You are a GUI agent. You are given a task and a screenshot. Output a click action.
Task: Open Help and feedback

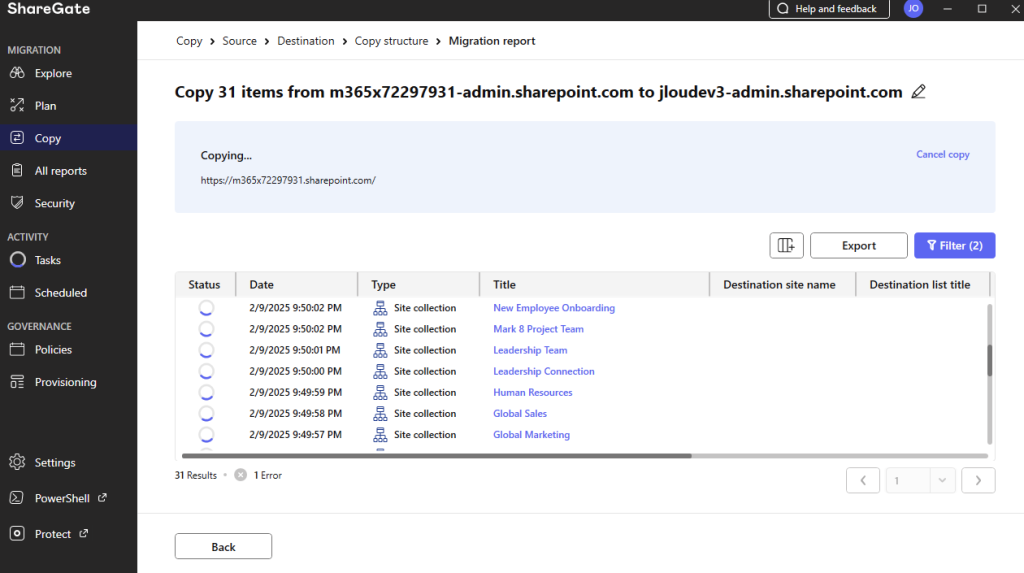[829, 9]
